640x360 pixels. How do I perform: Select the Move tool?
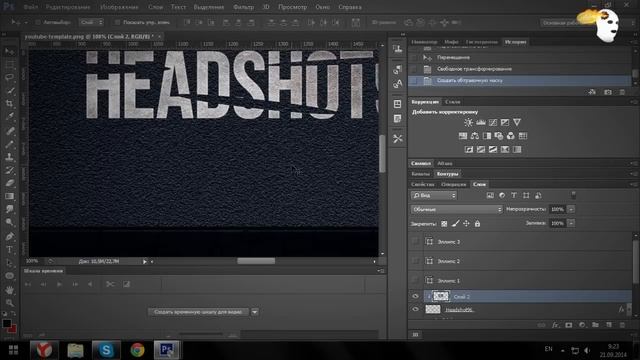(10, 52)
